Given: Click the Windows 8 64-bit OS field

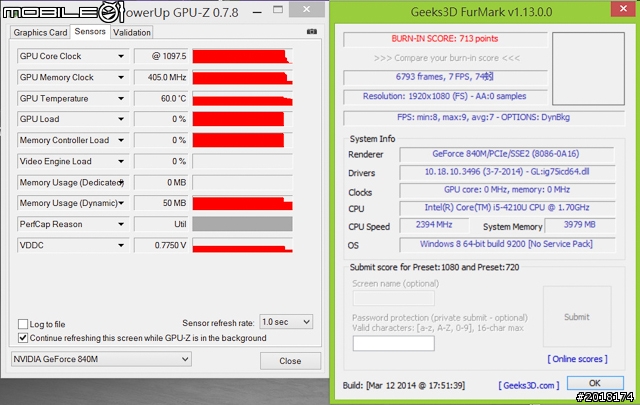Looking at the screenshot, I should click(x=507, y=244).
